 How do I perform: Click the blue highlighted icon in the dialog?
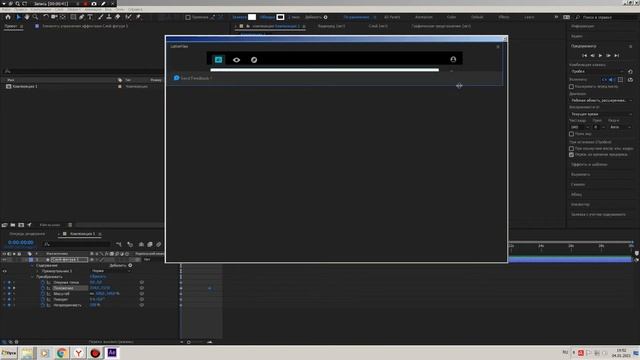(218, 60)
